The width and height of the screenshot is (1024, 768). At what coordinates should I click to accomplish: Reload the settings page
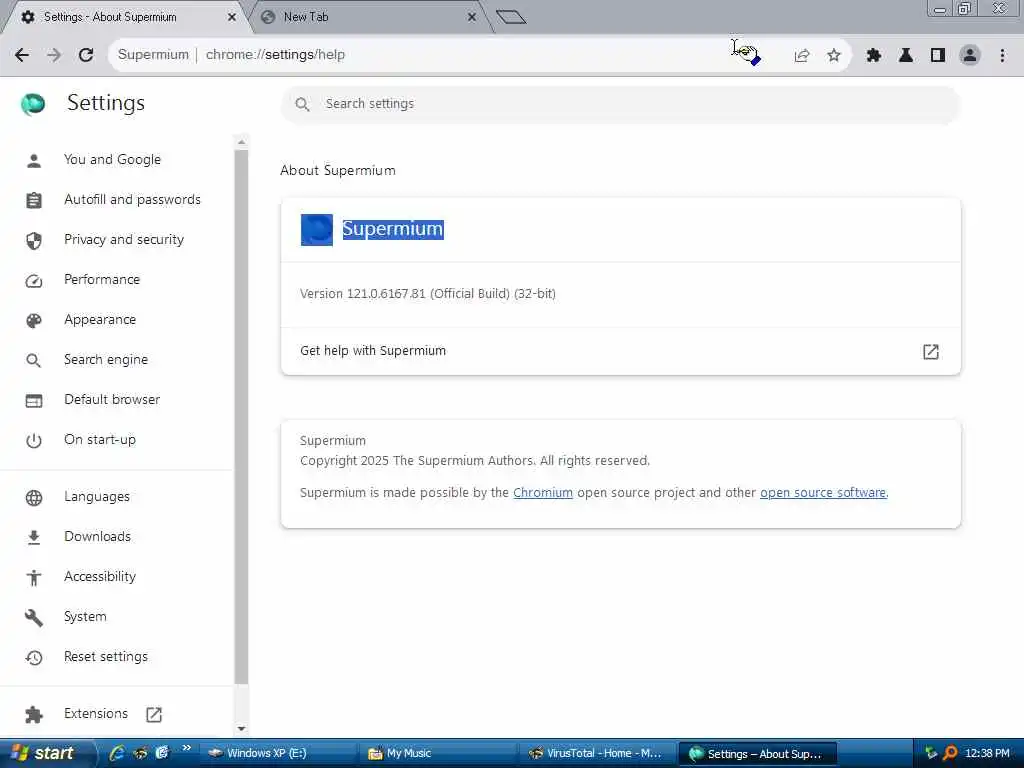(86, 55)
